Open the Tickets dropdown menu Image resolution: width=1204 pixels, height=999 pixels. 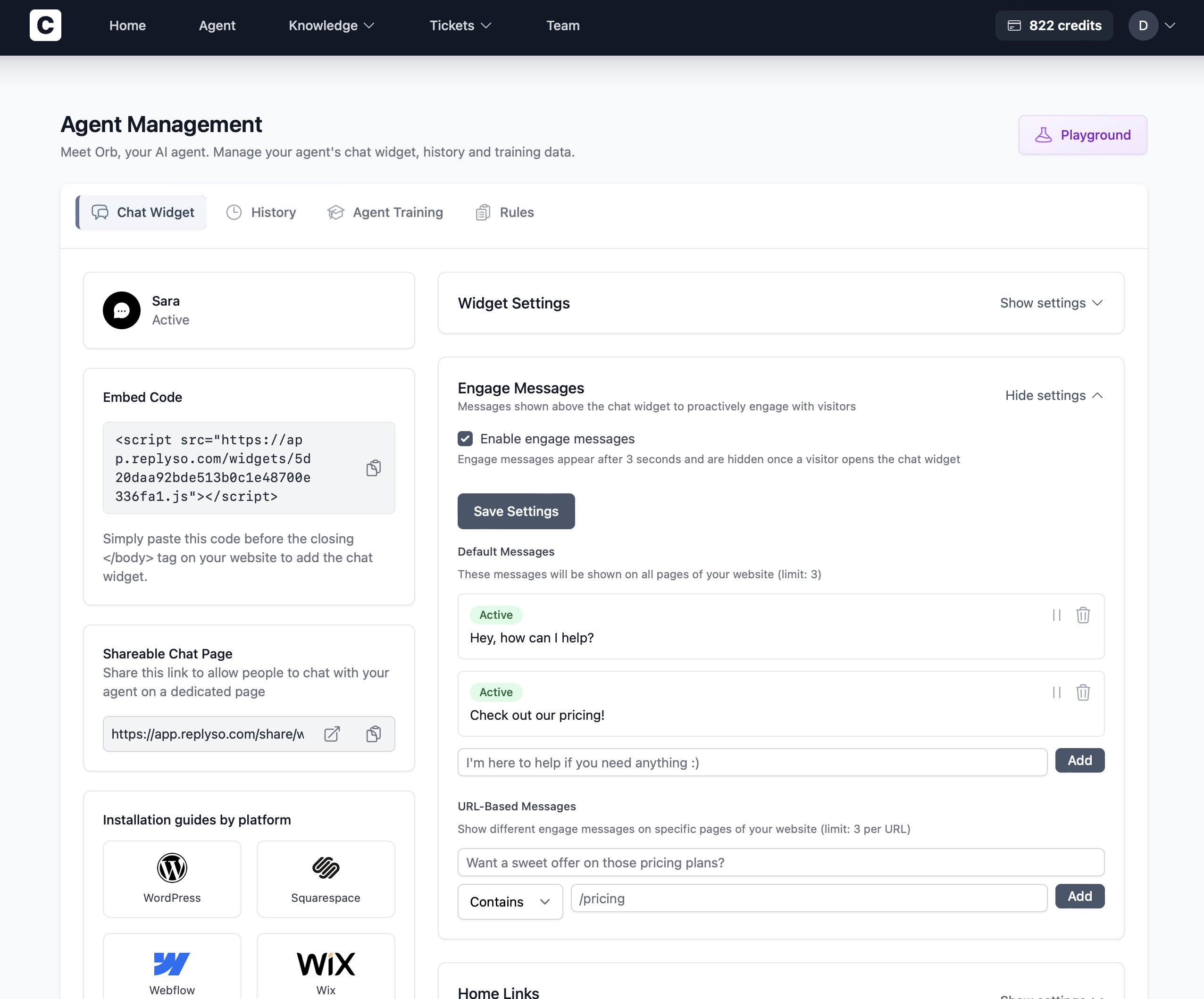pos(460,25)
